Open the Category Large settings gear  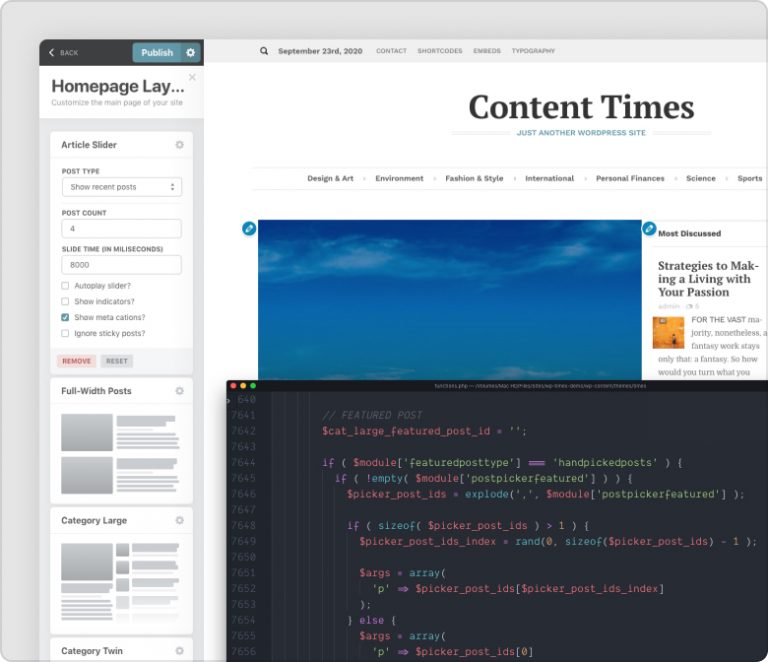pyautogui.click(x=180, y=521)
